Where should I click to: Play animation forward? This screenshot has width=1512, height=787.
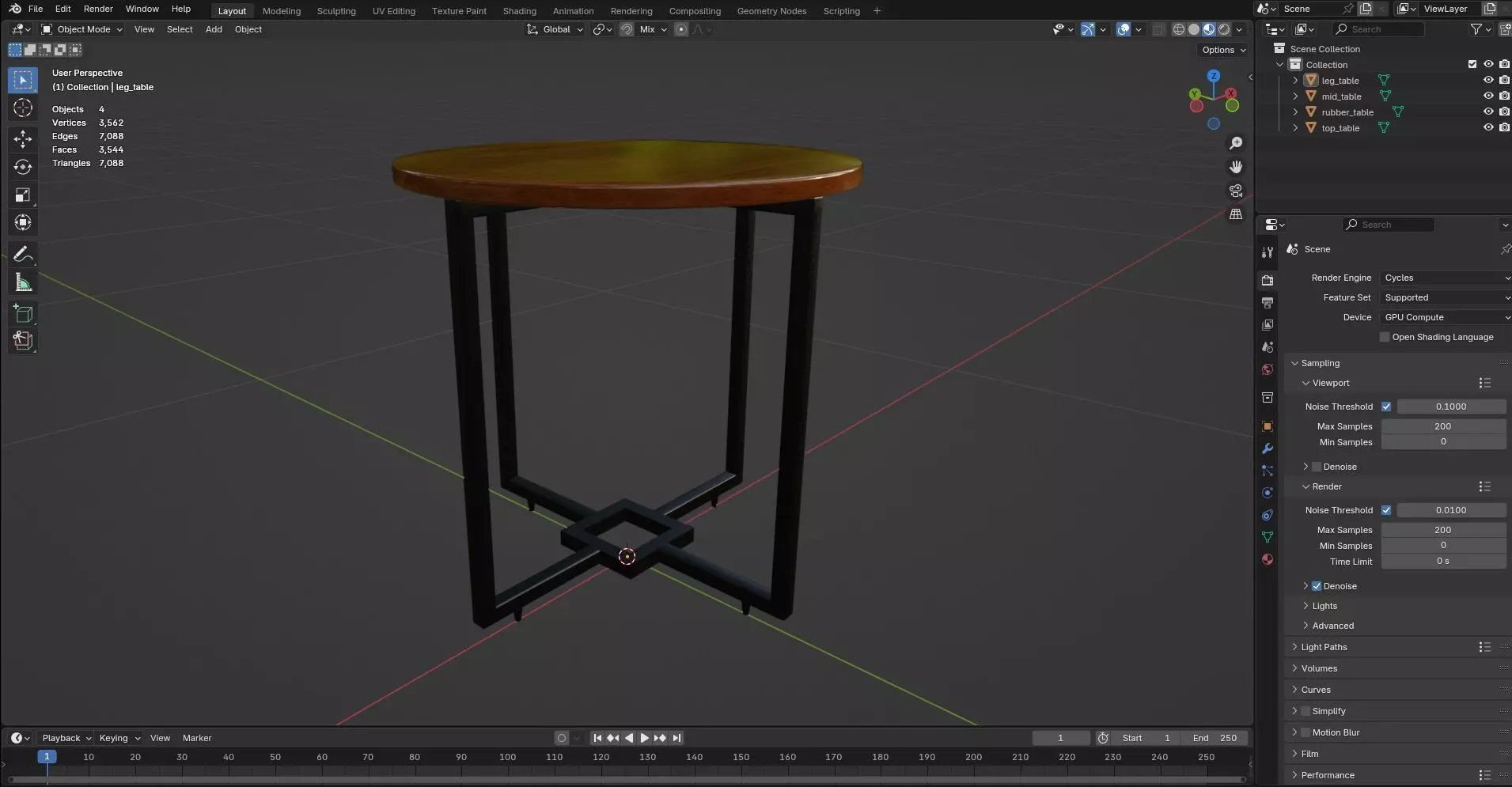pyautogui.click(x=644, y=738)
